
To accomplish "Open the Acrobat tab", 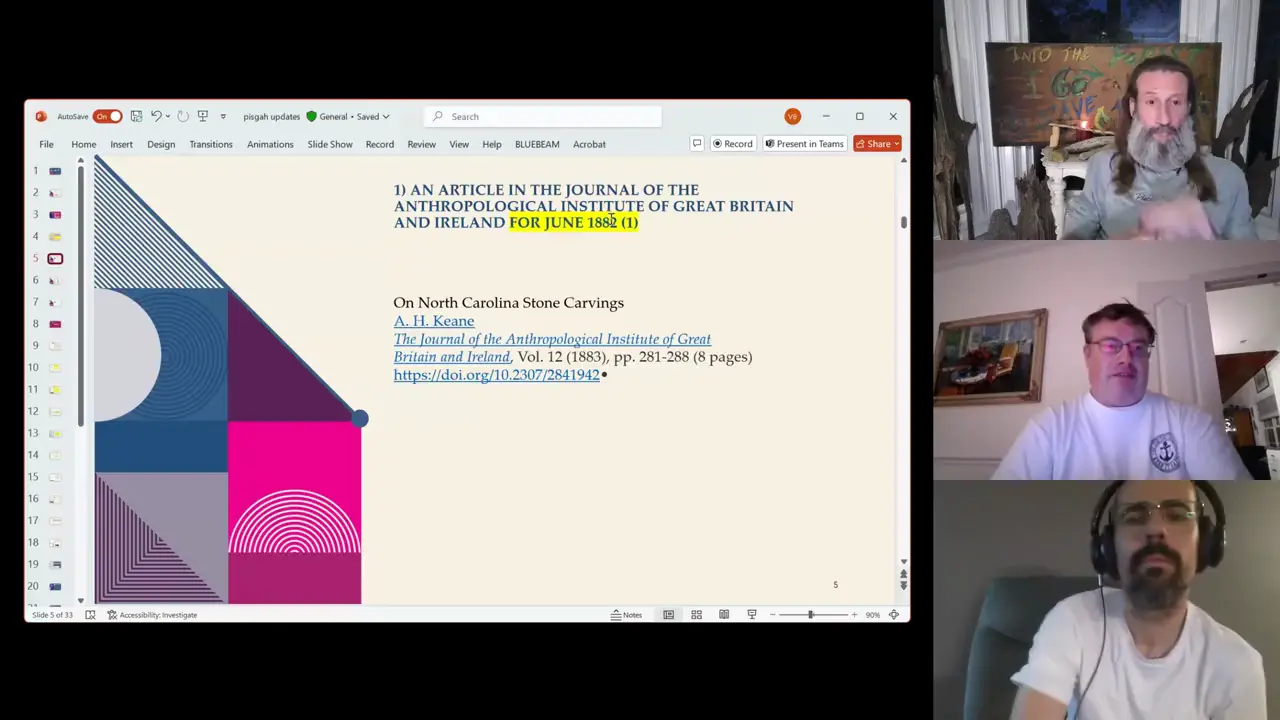I will tap(589, 144).
